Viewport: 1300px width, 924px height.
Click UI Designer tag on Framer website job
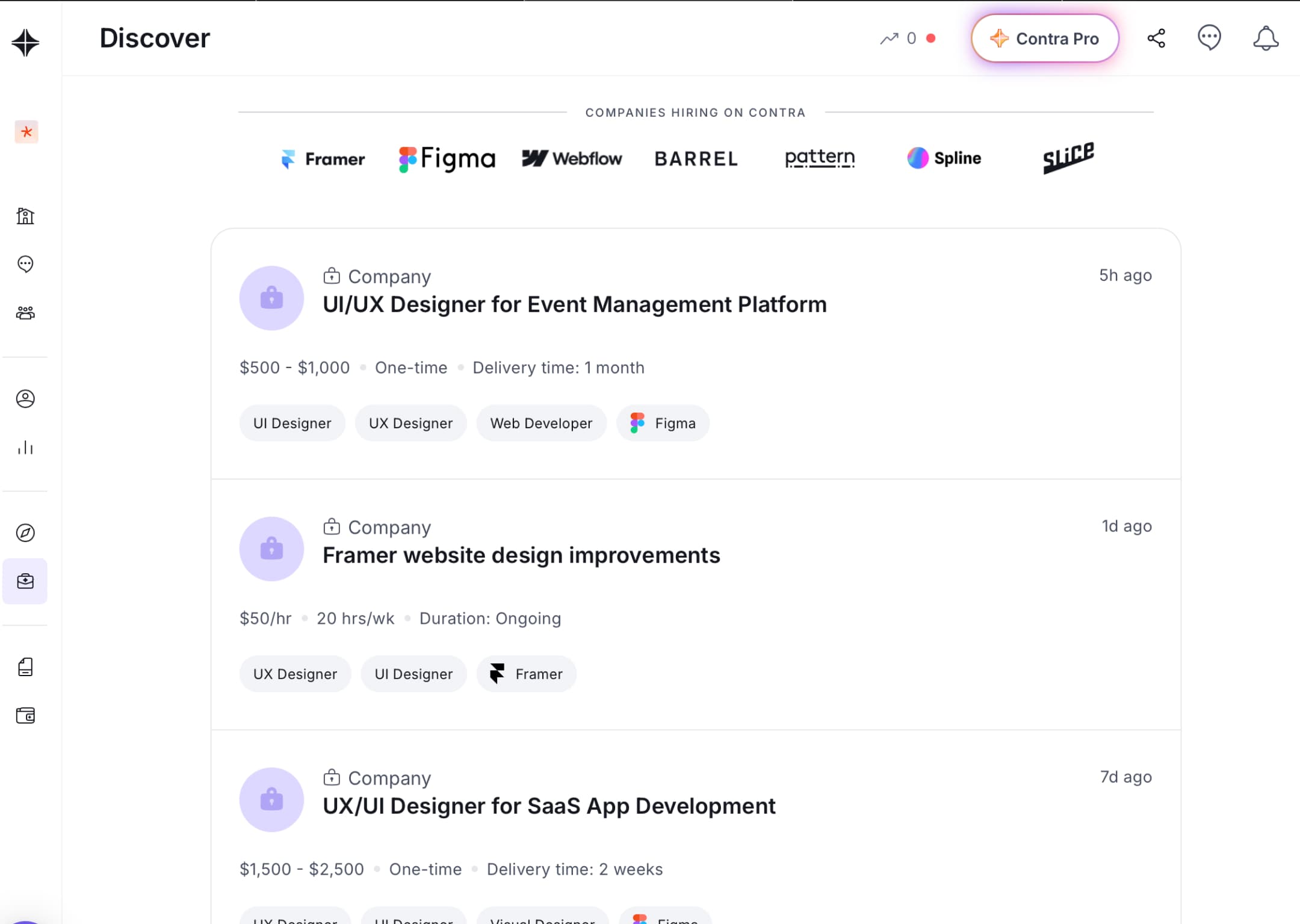coord(414,674)
